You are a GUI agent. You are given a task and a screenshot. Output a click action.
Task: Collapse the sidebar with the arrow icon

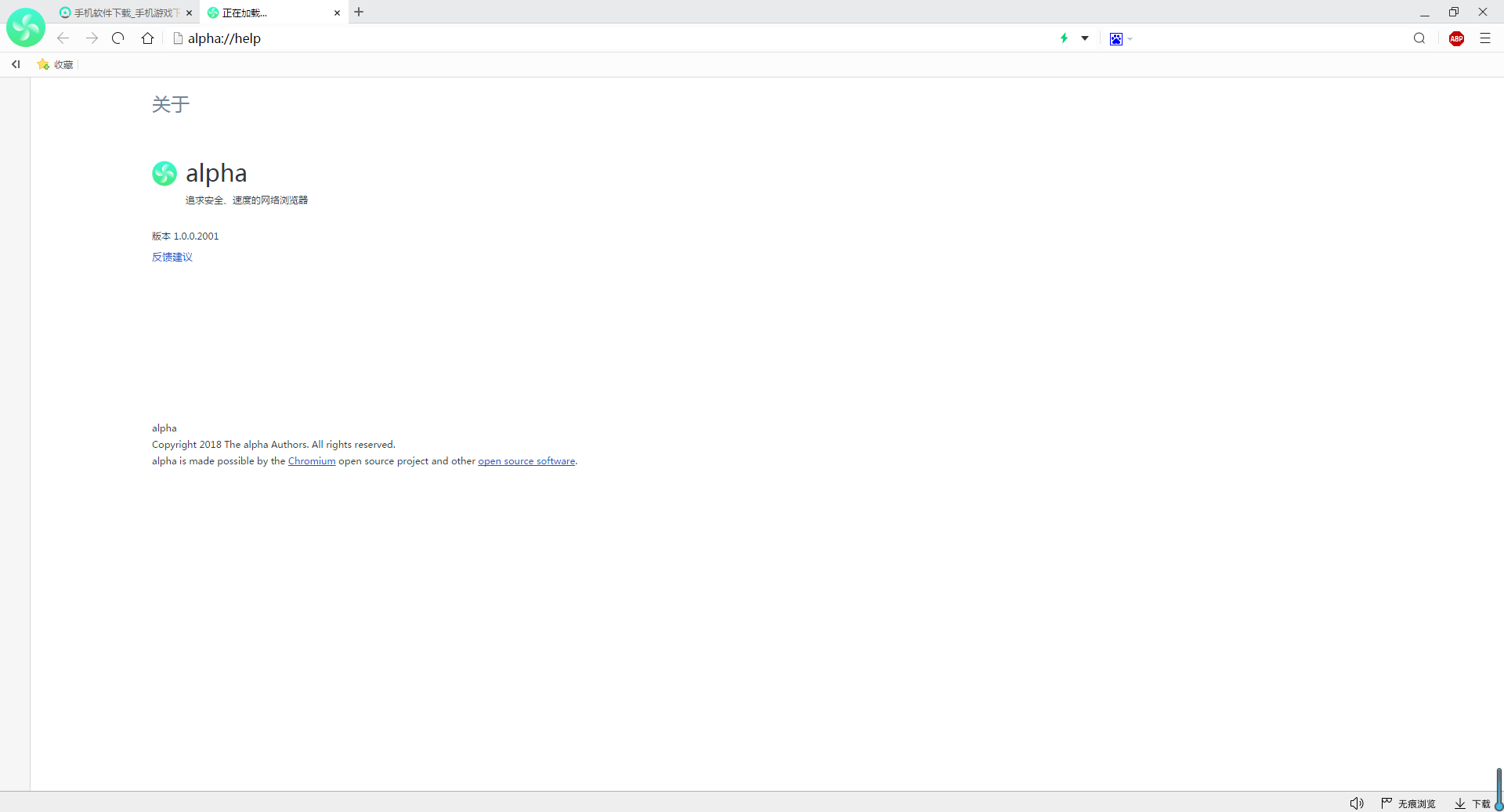click(x=16, y=64)
